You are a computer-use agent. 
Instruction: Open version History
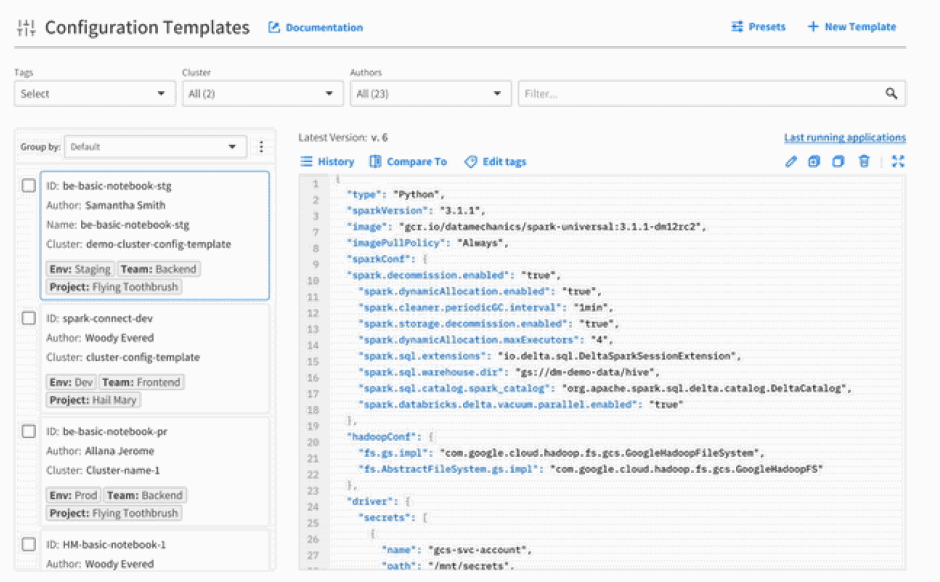(x=327, y=162)
